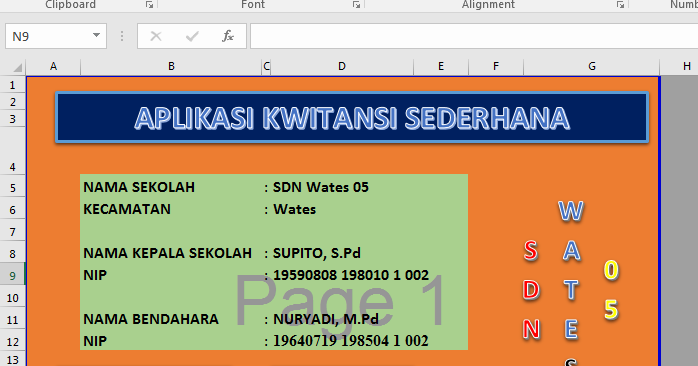This screenshot has height=366, width=698.
Task: Select column D header
Action: pos(342,66)
